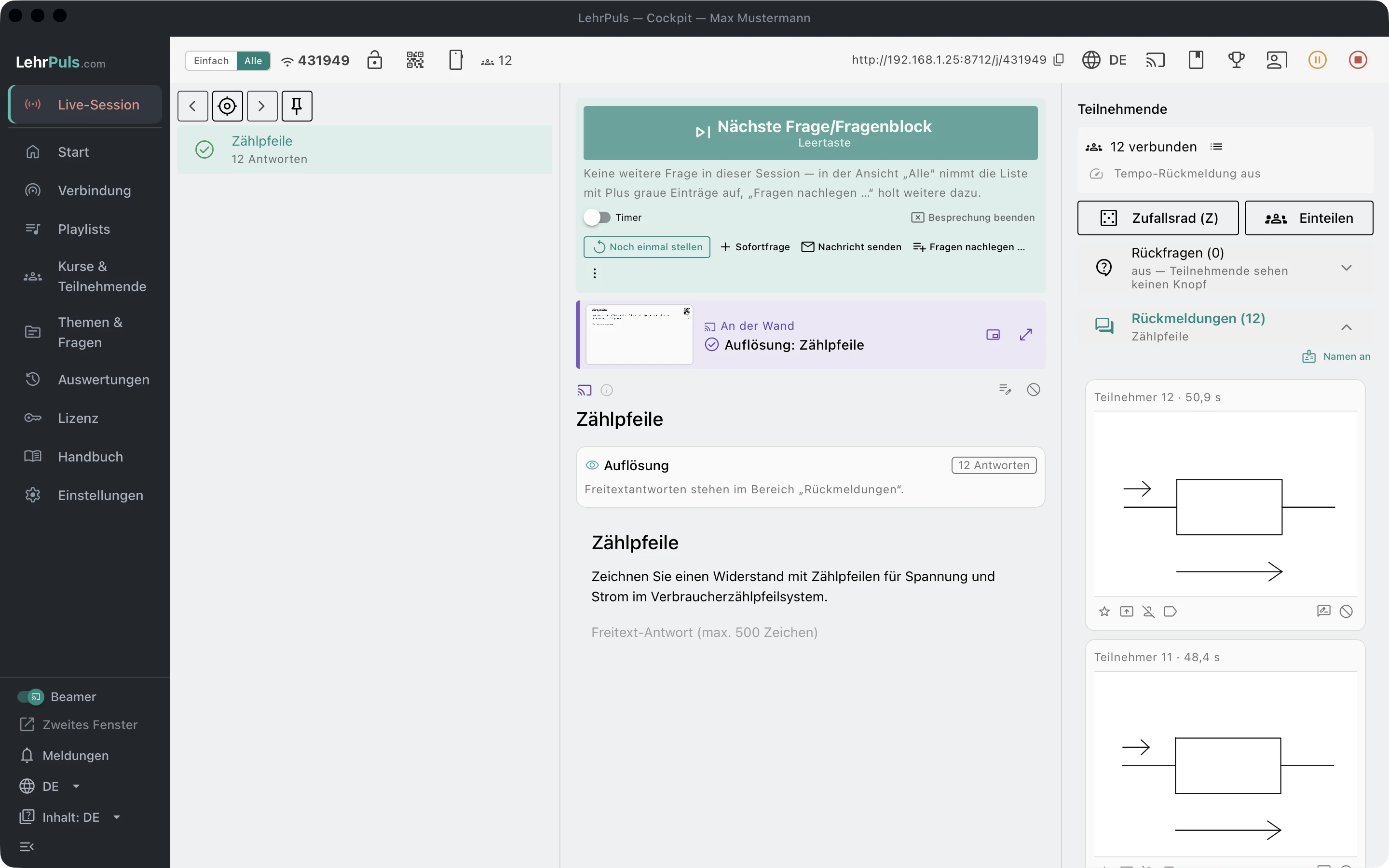Copy the session URL with the copy icon
The width and height of the screenshot is (1389, 868).
(x=1059, y=60)
